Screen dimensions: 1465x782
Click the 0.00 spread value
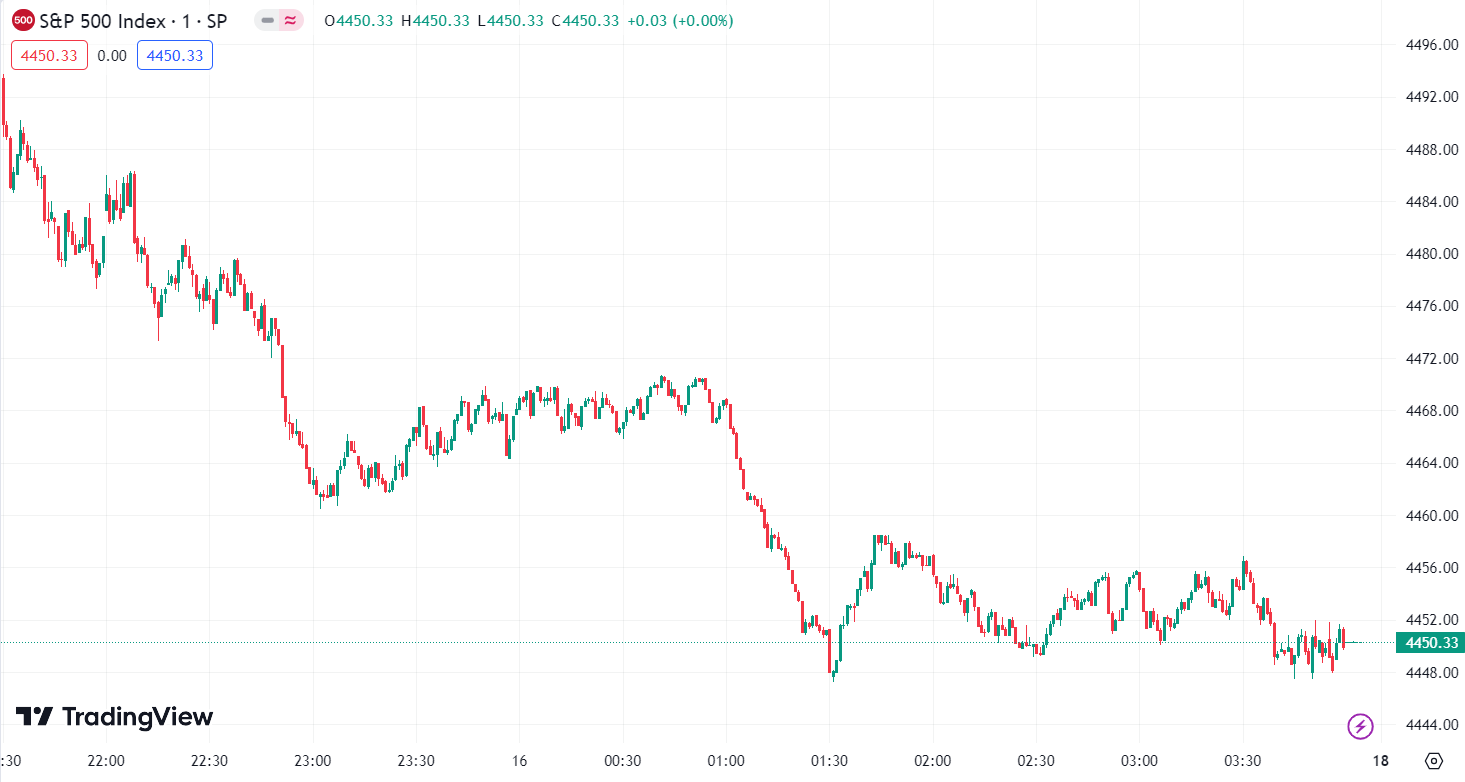[x=112, y=55]
